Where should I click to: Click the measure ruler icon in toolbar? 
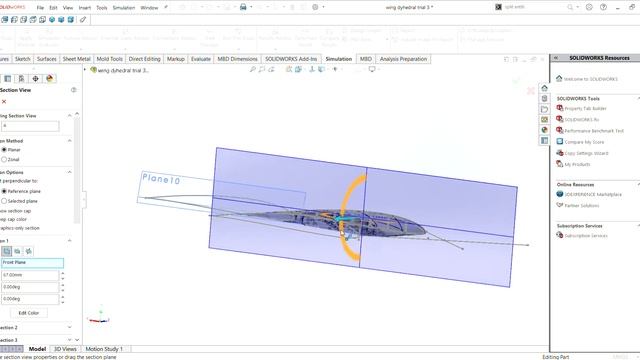[x=83, y=19]
